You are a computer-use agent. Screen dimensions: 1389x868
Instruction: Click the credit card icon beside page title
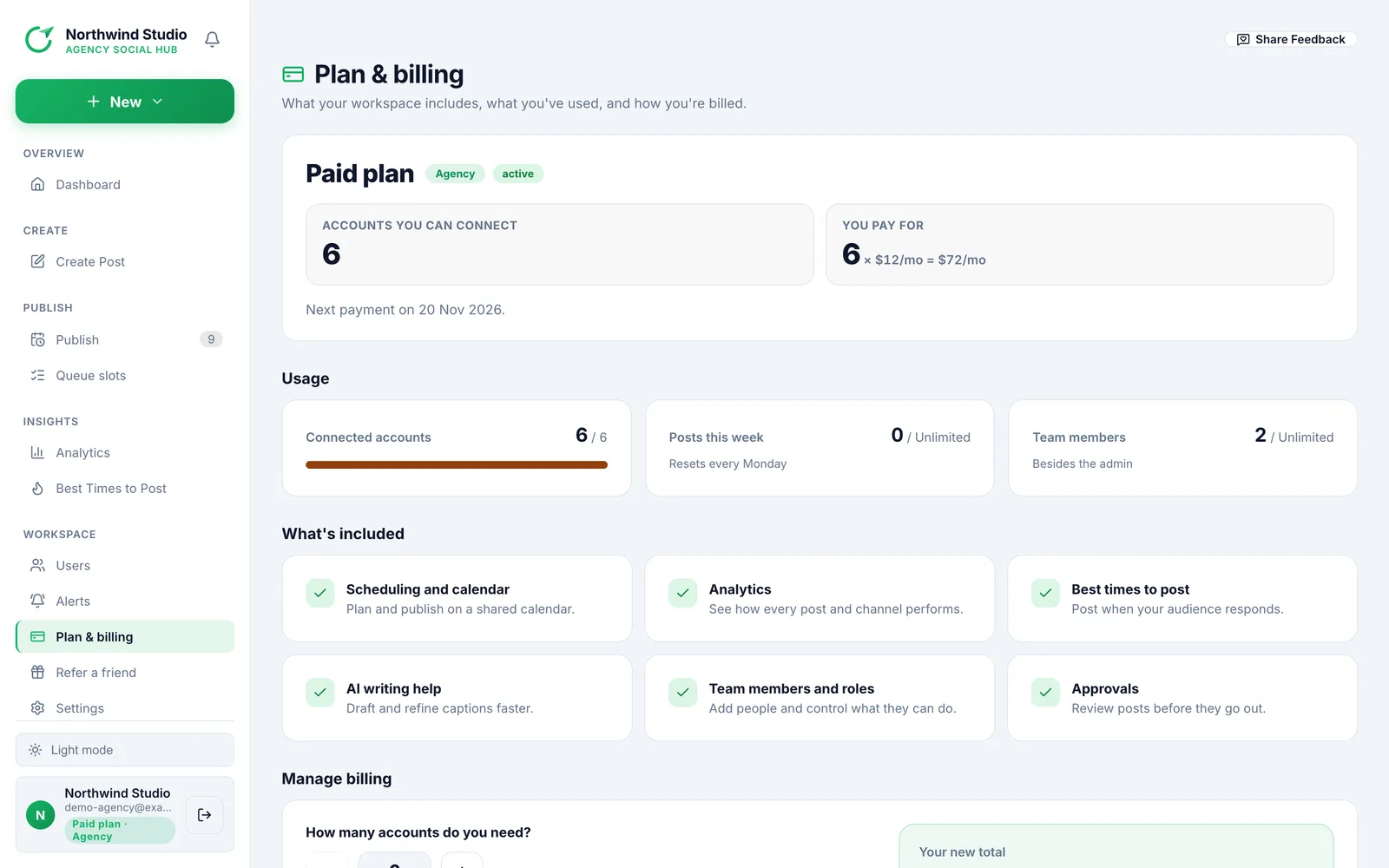[x=293, y=75]
